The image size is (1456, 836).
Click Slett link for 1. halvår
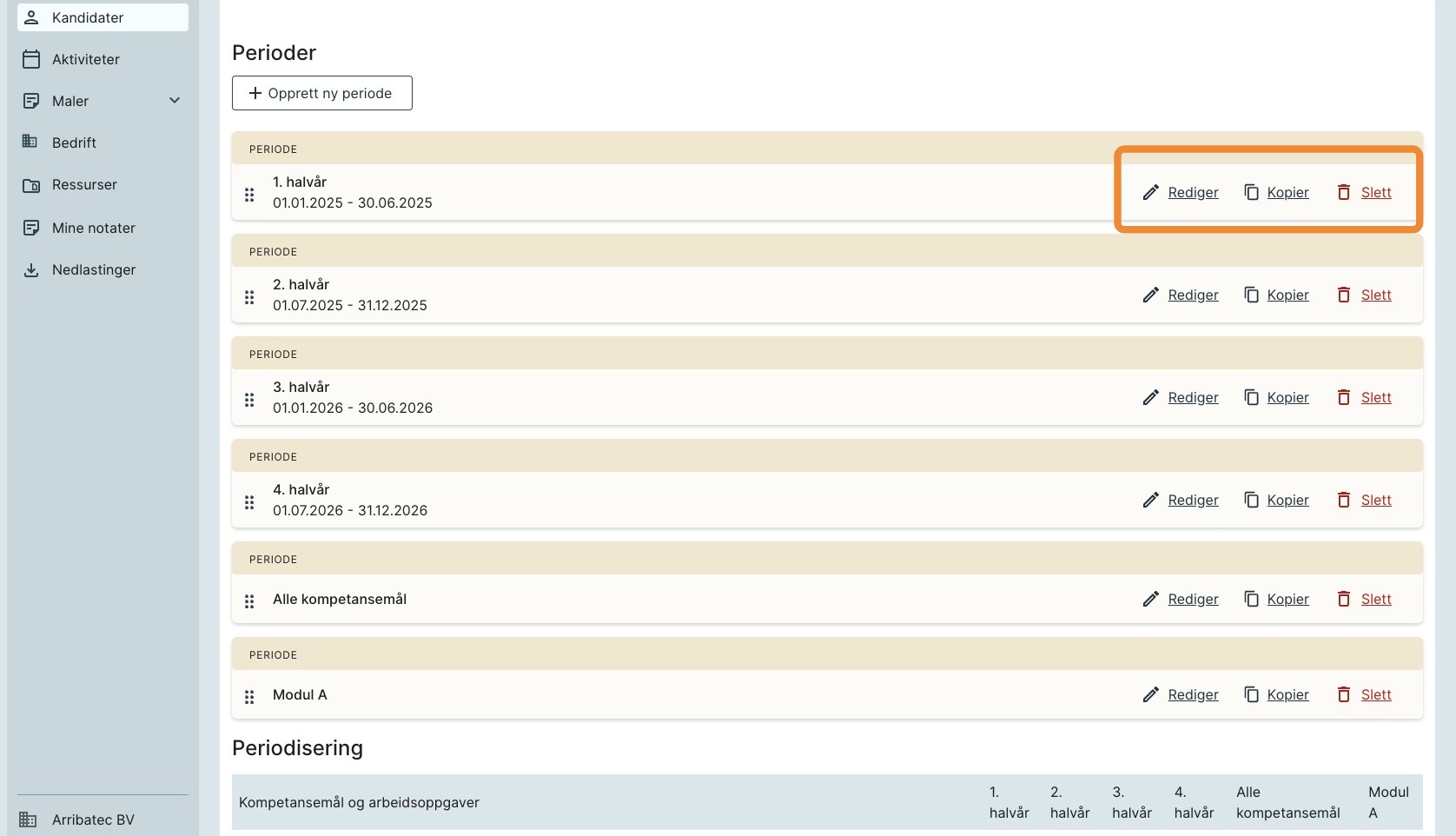[x=1375, y=193]
